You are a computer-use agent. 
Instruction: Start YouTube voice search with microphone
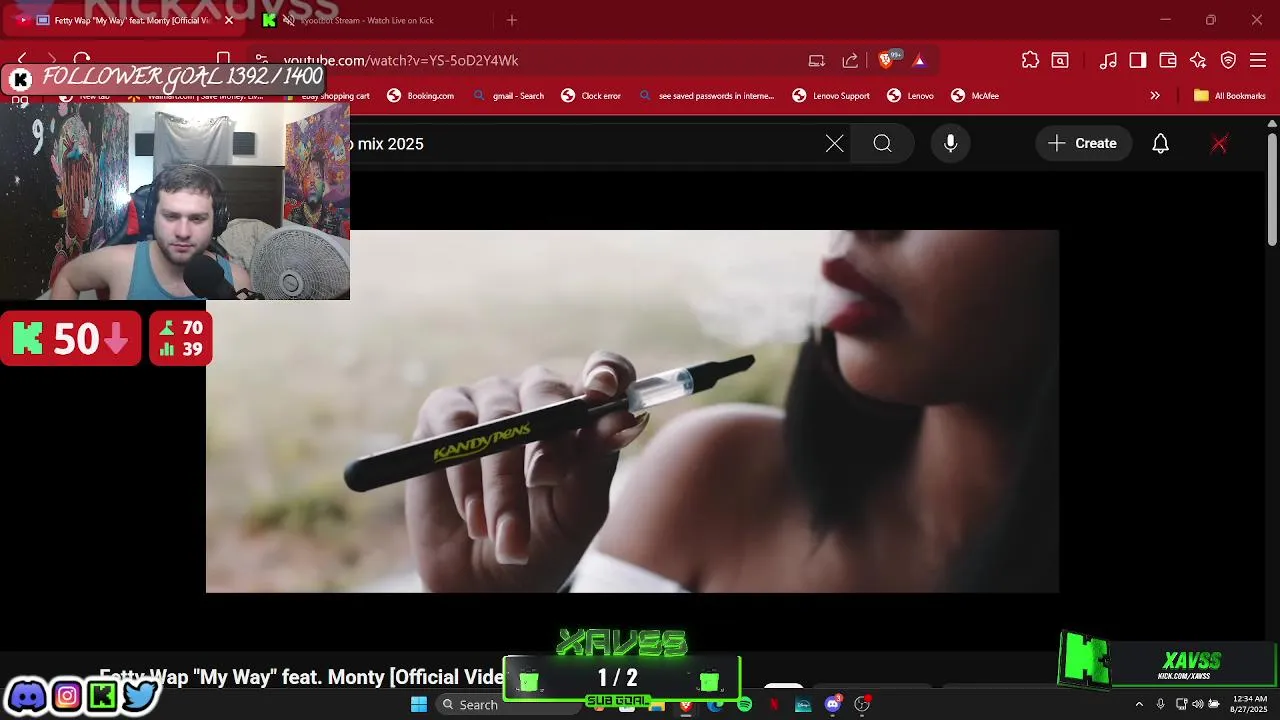click(x=951, y=144)
